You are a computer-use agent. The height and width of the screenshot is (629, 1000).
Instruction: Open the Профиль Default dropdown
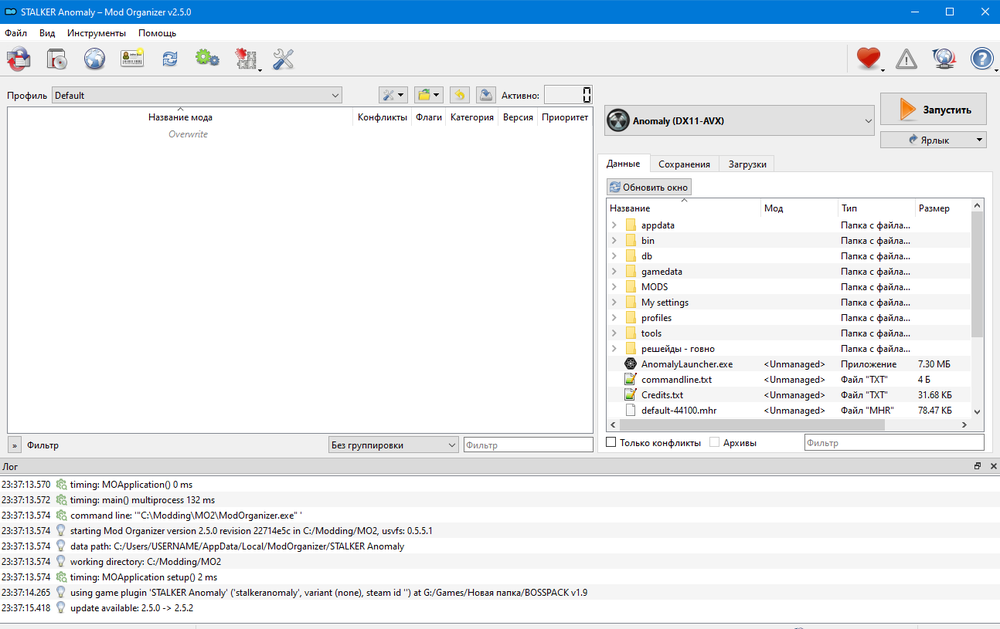[196, 95]
